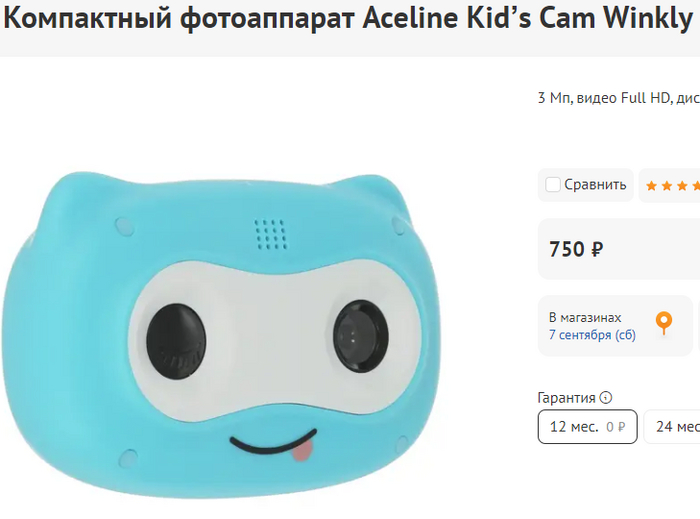This screenshot has width=700, height=519.
Task: Click the first orange rating star
Action: point(651,186)
